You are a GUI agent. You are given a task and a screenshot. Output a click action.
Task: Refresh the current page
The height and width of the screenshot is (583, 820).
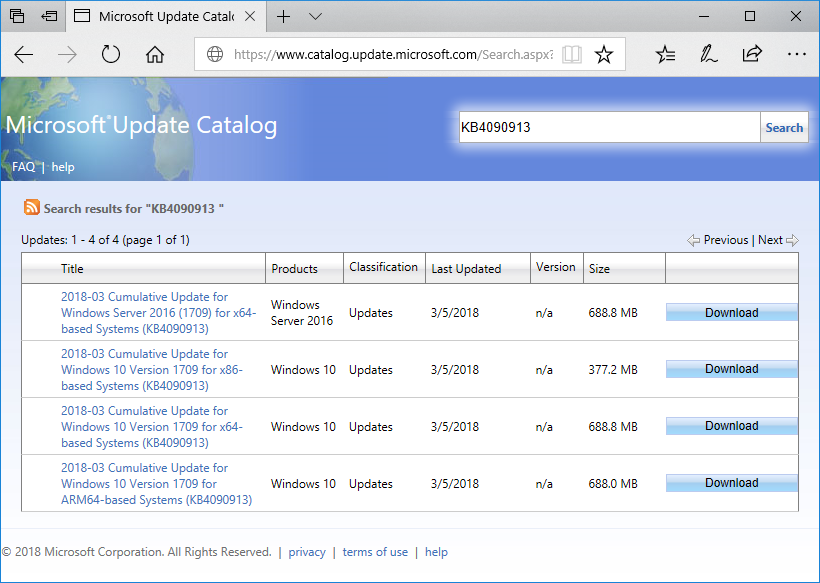click(111, 55)
